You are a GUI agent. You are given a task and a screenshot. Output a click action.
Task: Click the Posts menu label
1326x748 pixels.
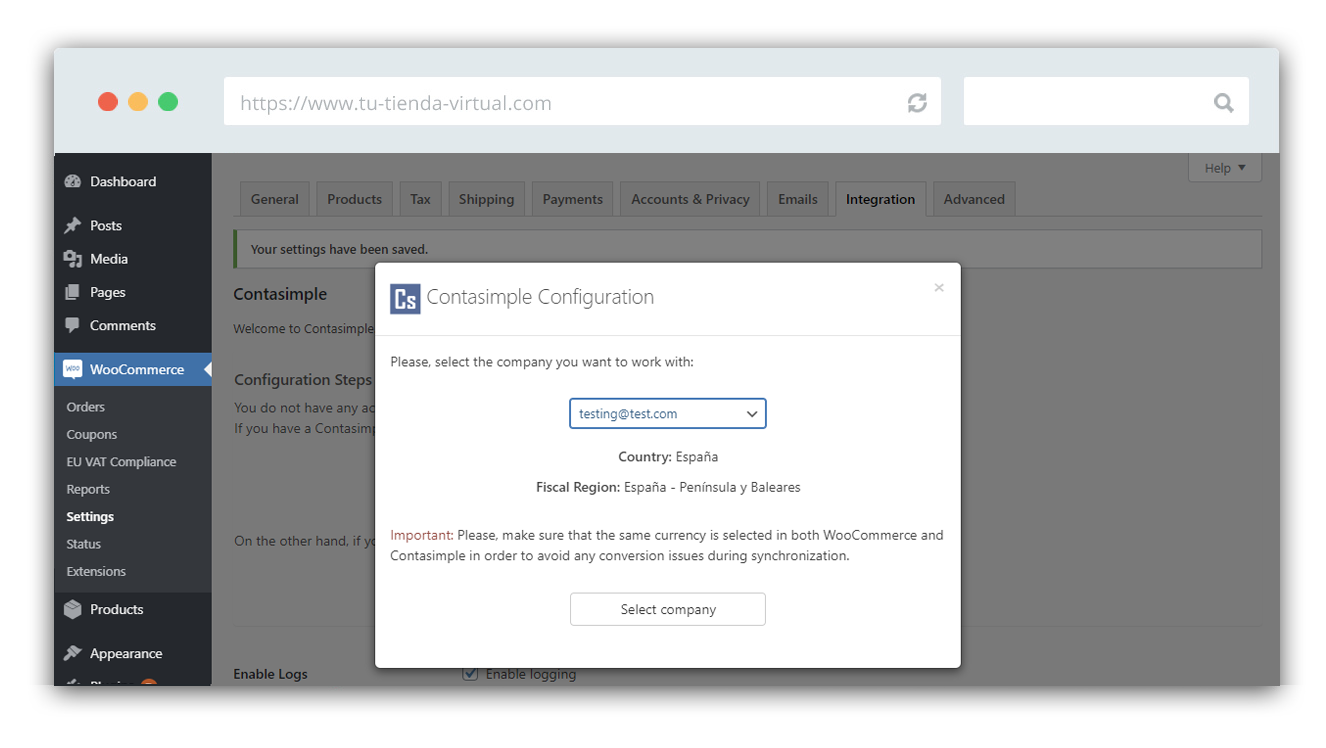106,226
